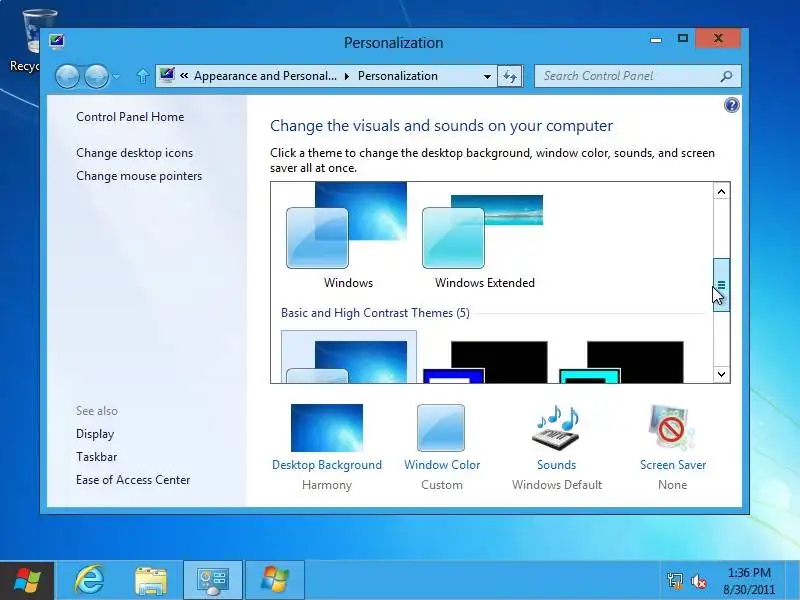Maximize the Personalization window
The image size is (800, 600).
tap(683, 38)
